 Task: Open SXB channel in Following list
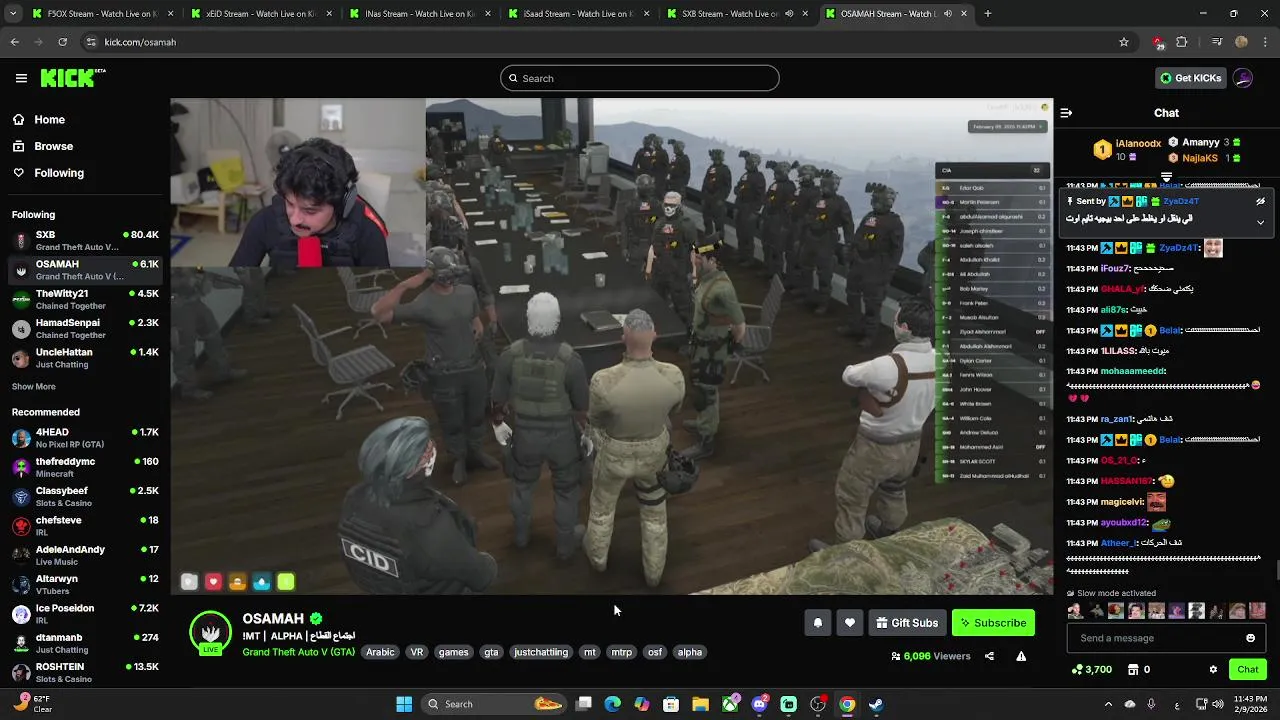85,240
